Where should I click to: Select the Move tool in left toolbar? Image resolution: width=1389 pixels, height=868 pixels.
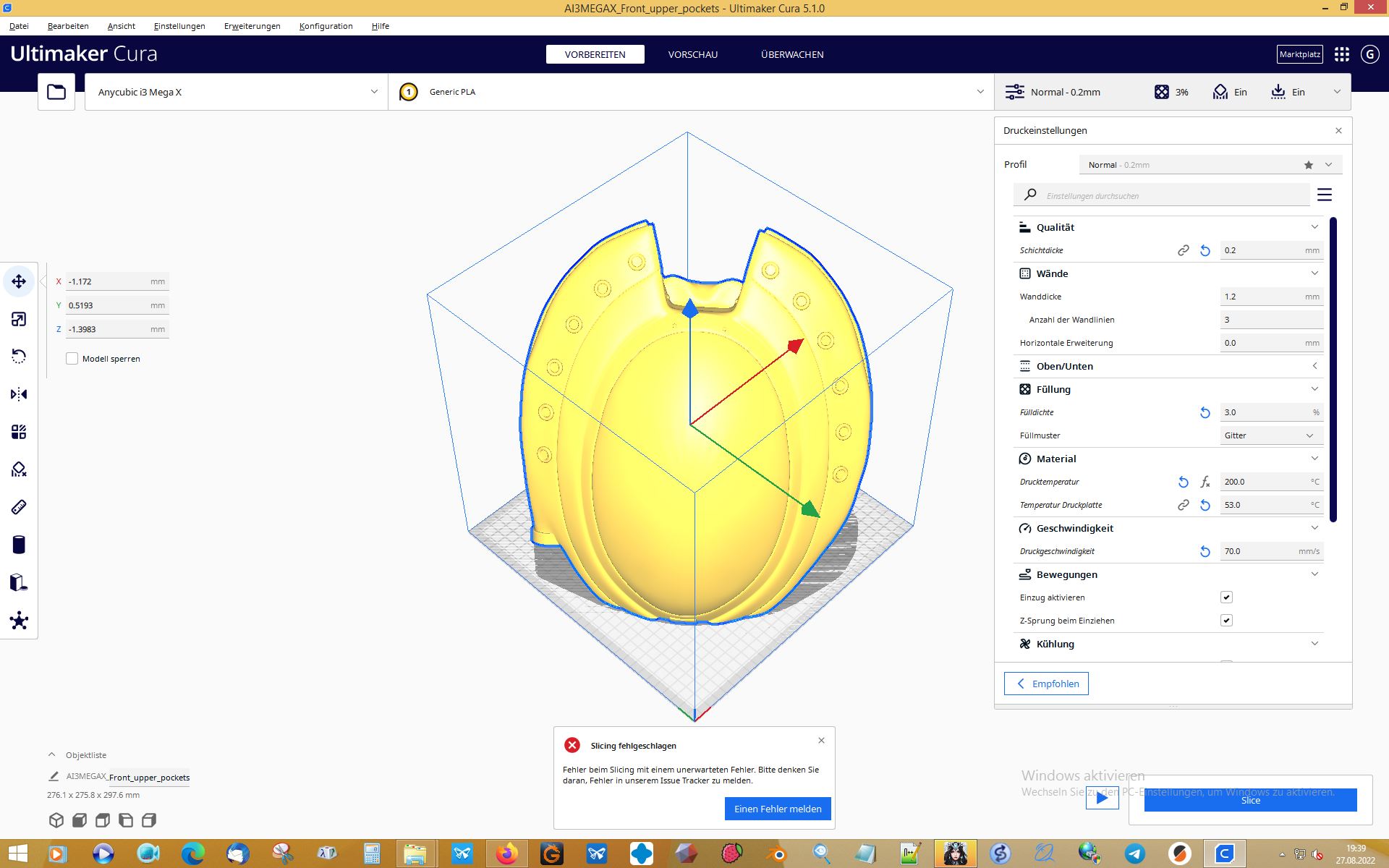click(19, 281)
